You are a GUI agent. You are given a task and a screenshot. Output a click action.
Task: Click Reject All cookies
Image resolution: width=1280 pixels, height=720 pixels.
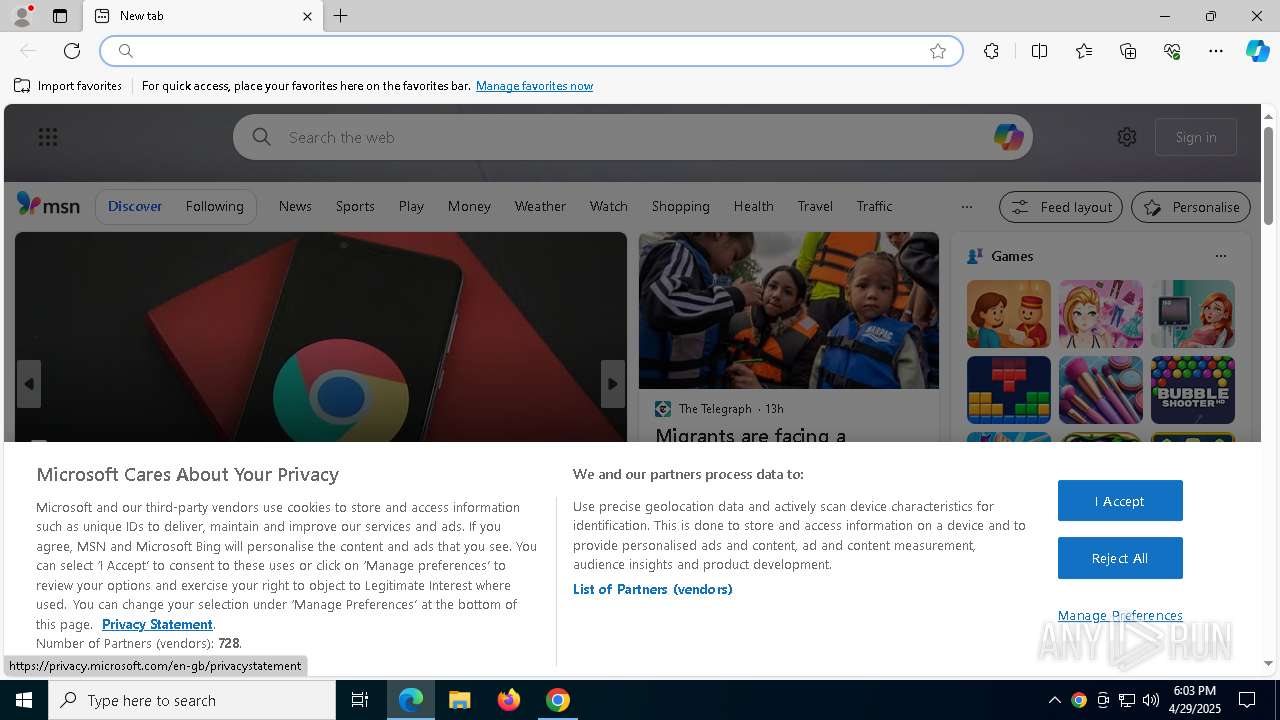1120,558
